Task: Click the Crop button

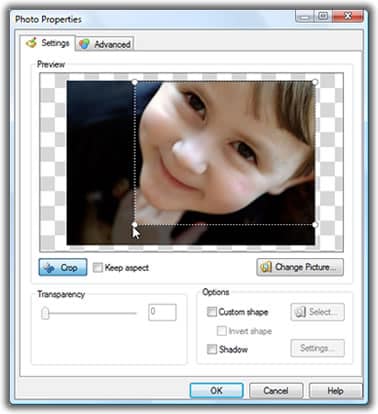Action: (63, 267)
